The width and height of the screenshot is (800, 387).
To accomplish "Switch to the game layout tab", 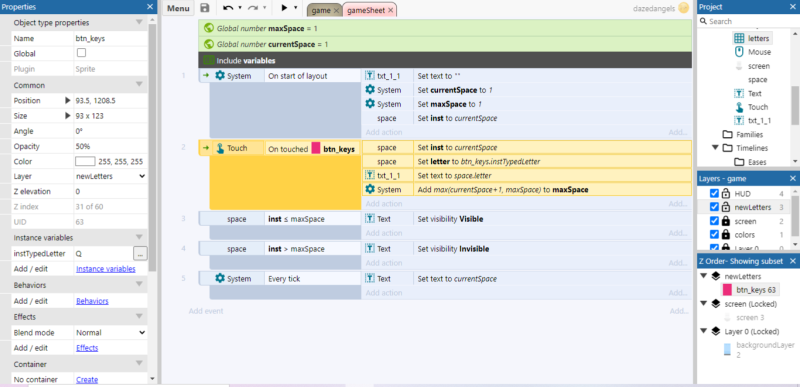I will pos(325,10).
